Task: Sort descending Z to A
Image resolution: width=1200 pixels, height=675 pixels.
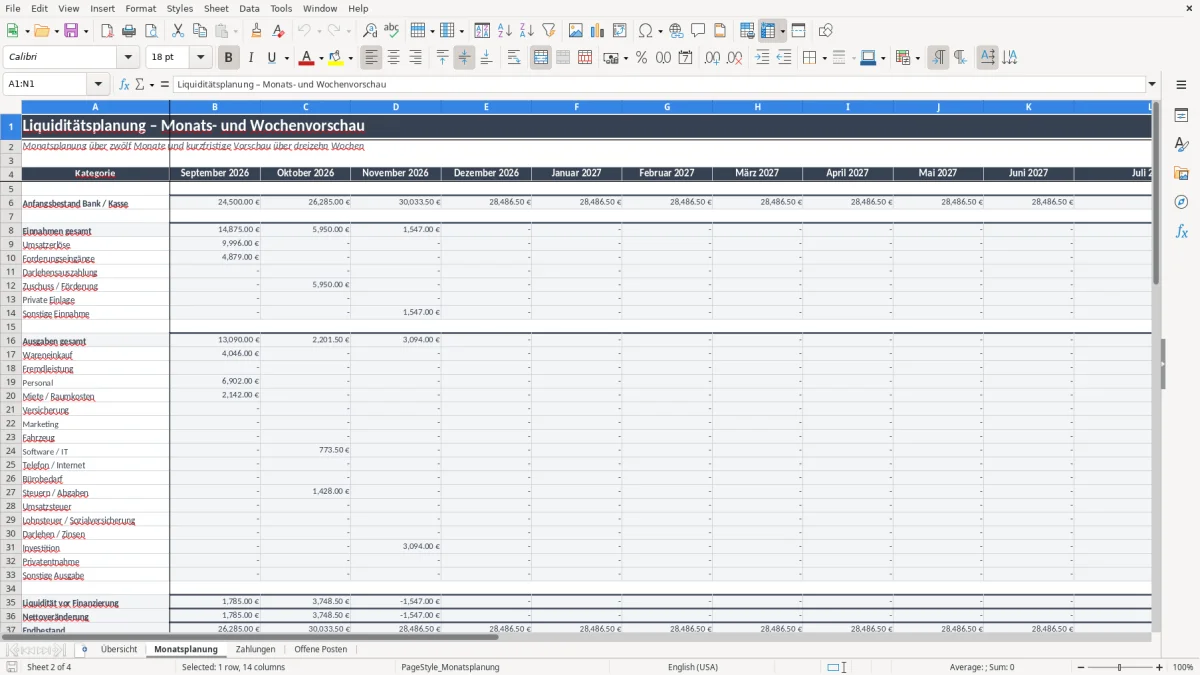Action: (x=527, y=31)
